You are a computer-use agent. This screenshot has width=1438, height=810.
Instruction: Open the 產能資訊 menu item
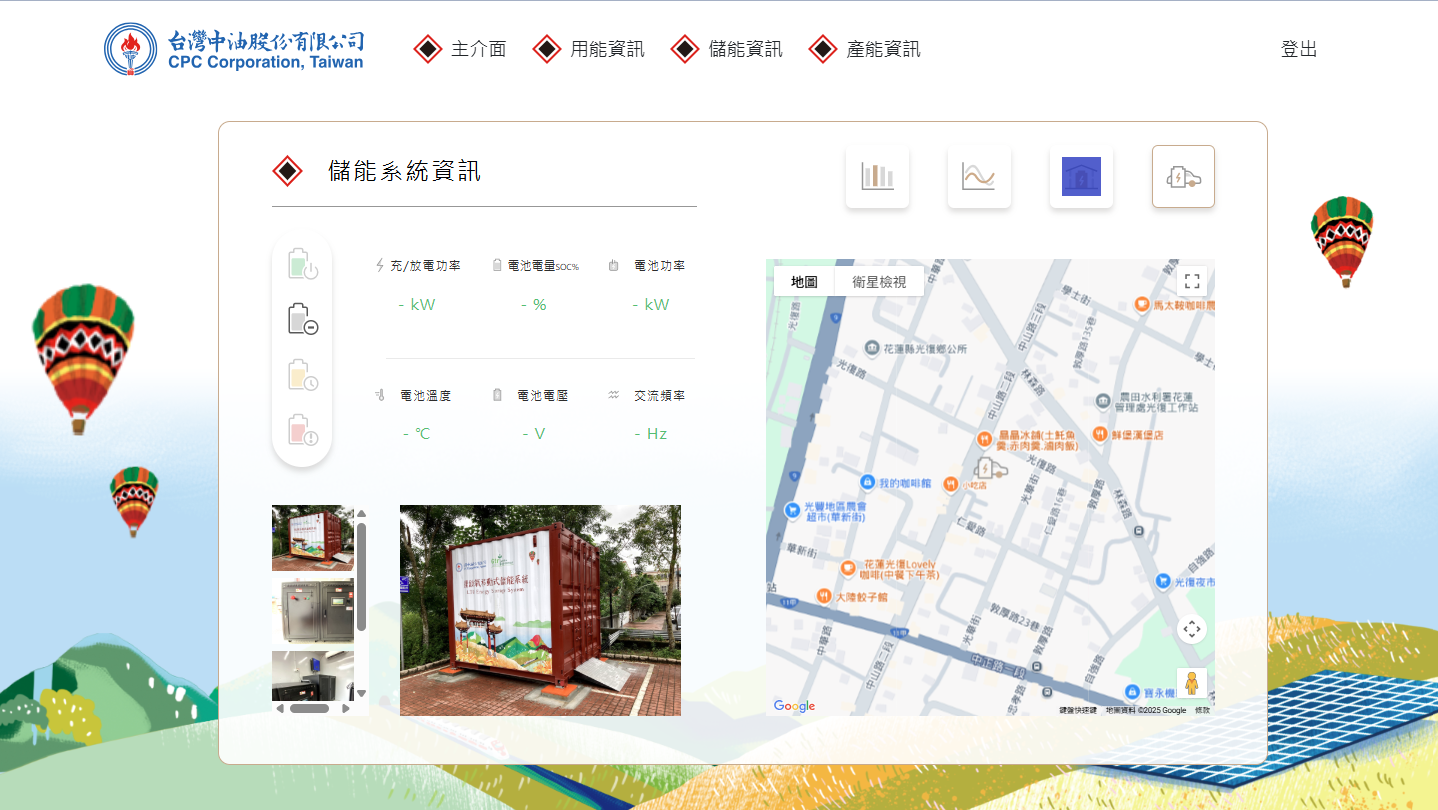(882, 49)
